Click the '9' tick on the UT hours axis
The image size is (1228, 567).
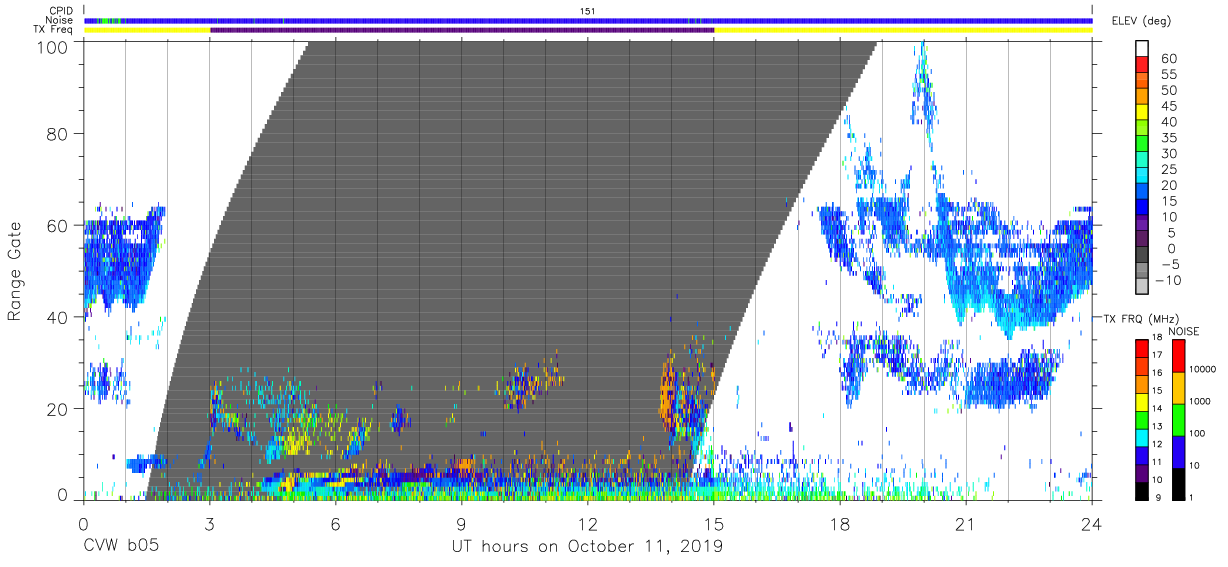point(462,523)
